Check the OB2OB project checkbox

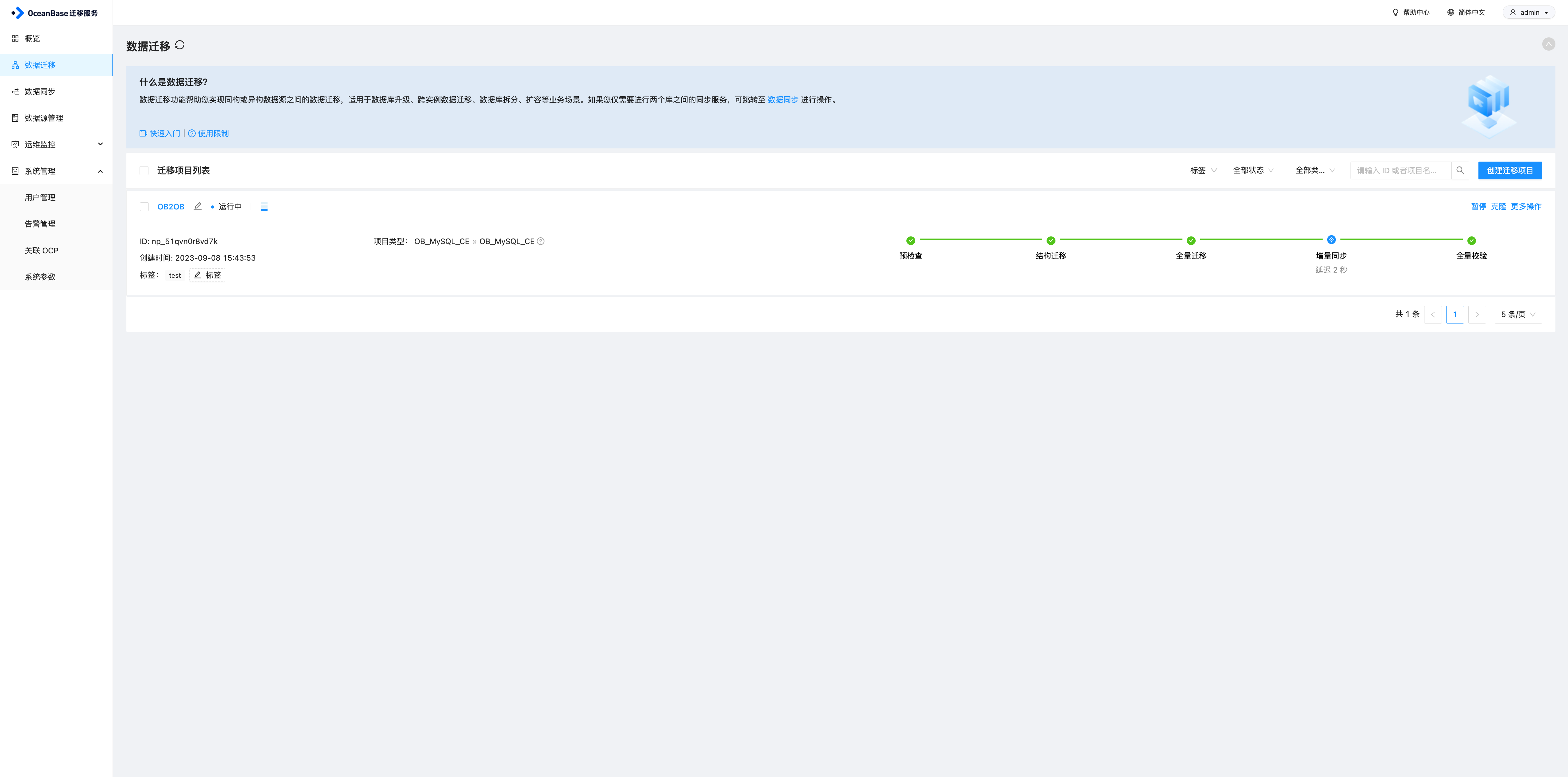[144, 207]
